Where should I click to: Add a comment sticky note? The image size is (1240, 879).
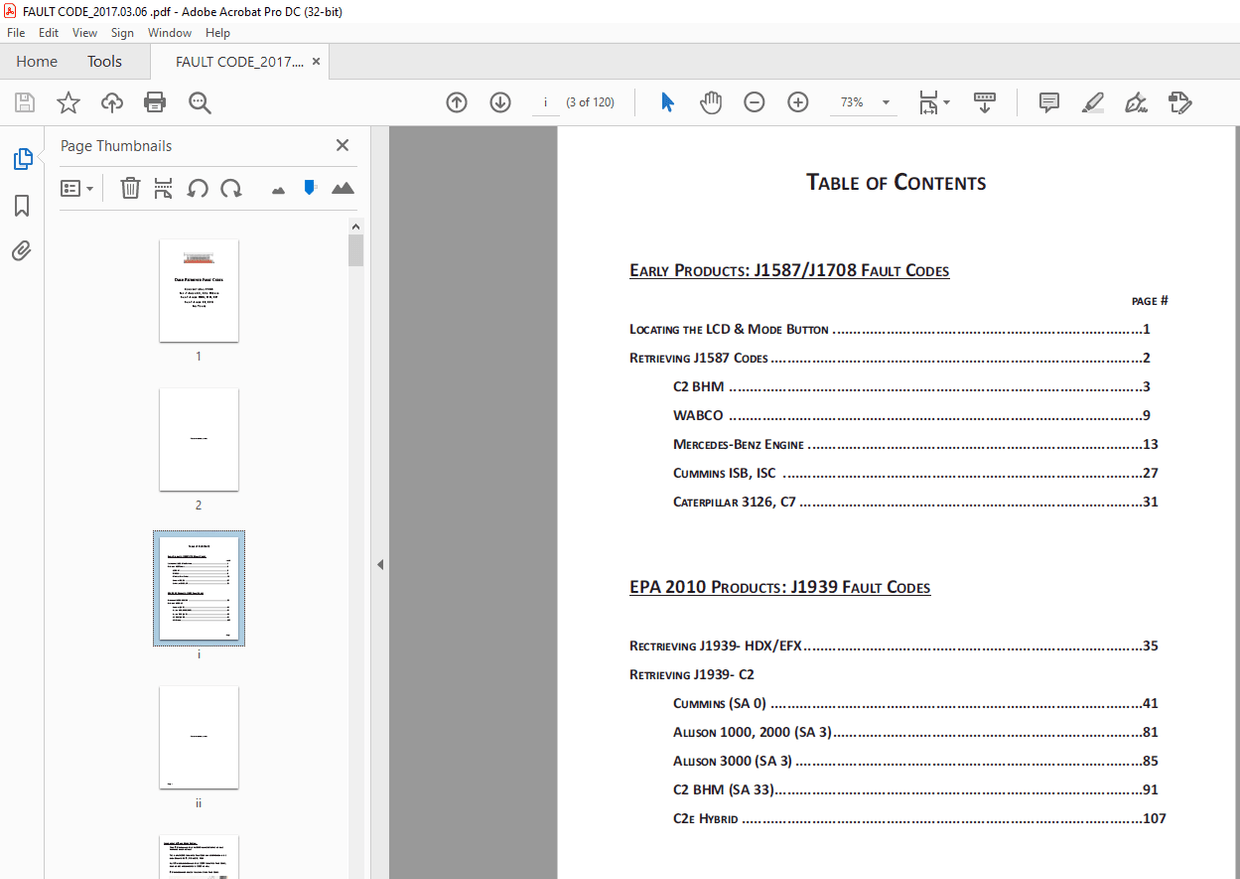click(x=1049, y=102)
